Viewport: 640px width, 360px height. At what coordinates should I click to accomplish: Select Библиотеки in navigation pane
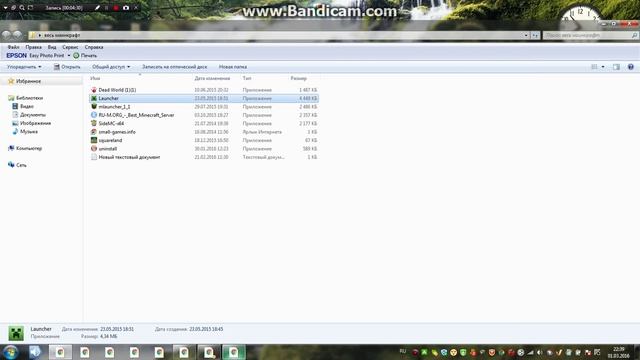pyautogui.click(x=29, y=98)
